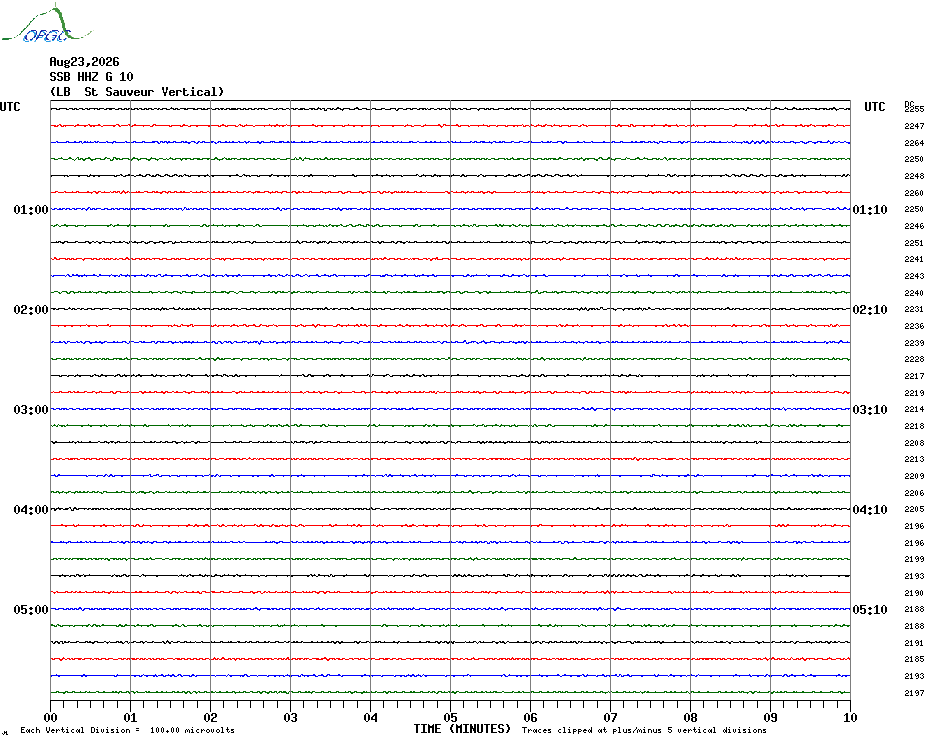Click the 00 minute axis label
Screen dimensions: 930x744
(50, 717)
